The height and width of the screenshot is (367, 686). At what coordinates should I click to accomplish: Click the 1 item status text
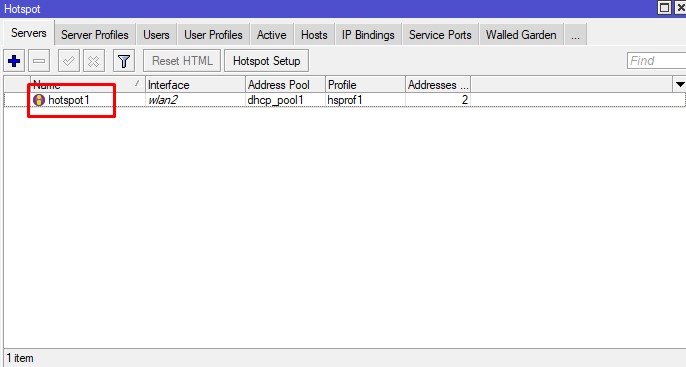click(x=20, y=358)
